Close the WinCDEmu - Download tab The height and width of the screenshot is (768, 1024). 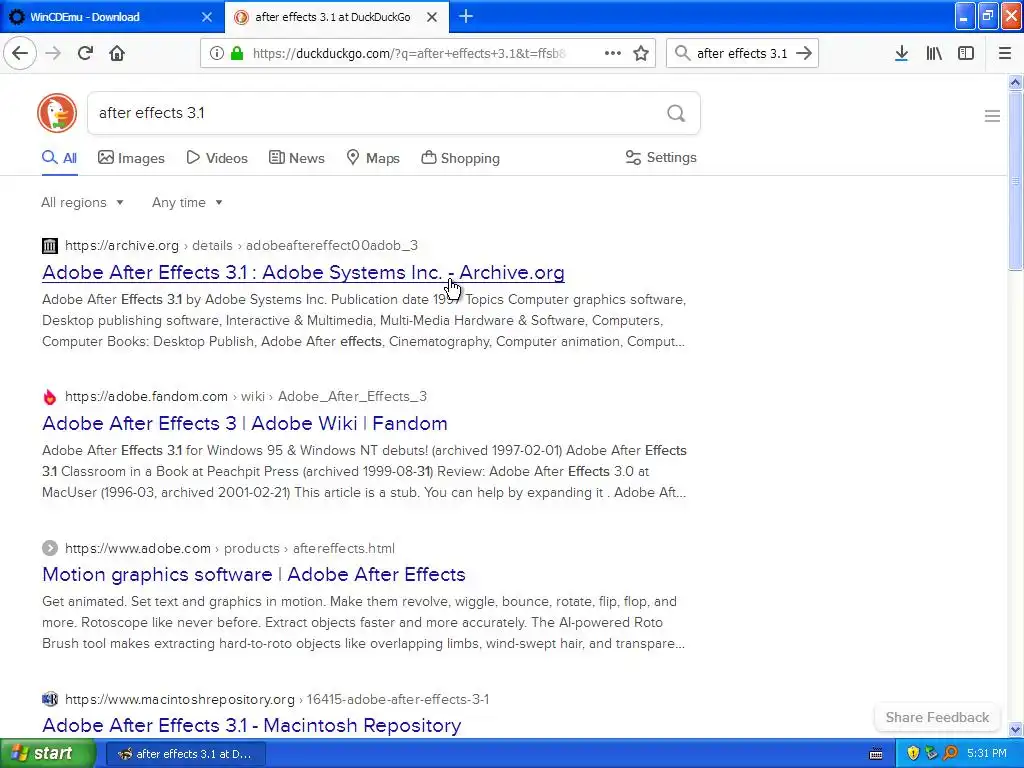point(206,17)
